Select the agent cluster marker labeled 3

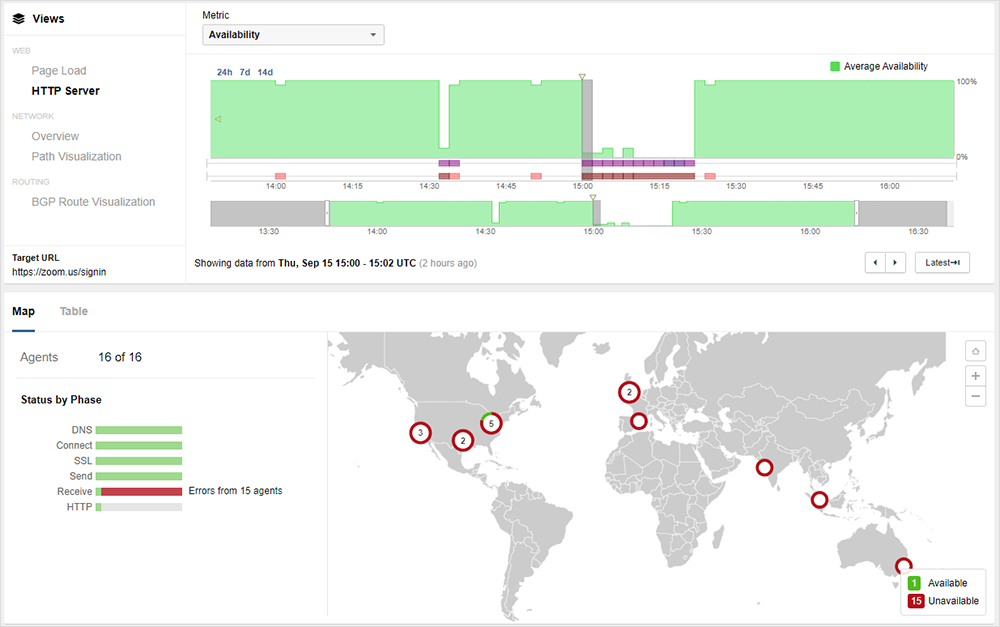421,433
